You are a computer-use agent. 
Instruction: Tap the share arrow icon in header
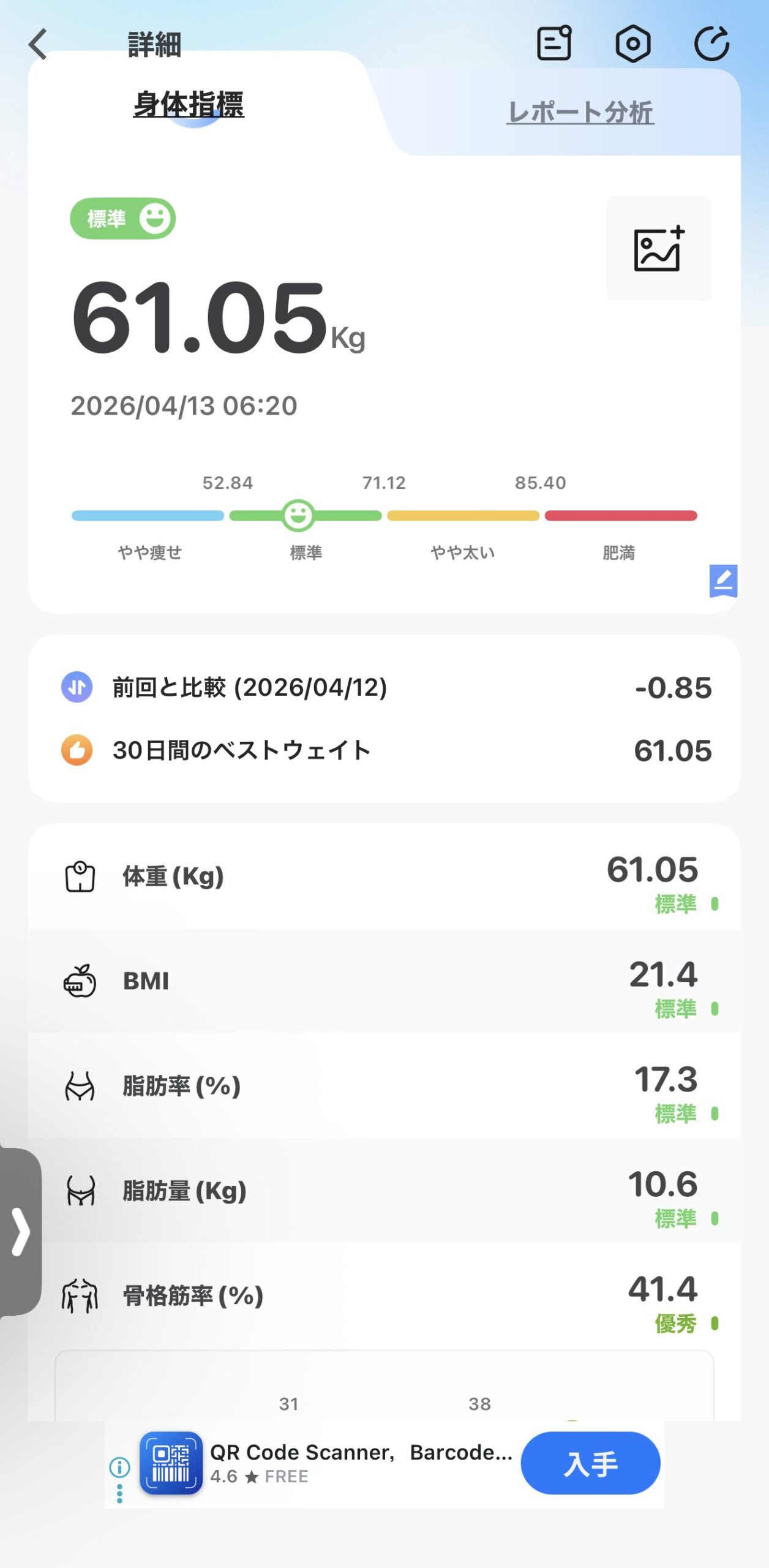click(x=711, y=44)
